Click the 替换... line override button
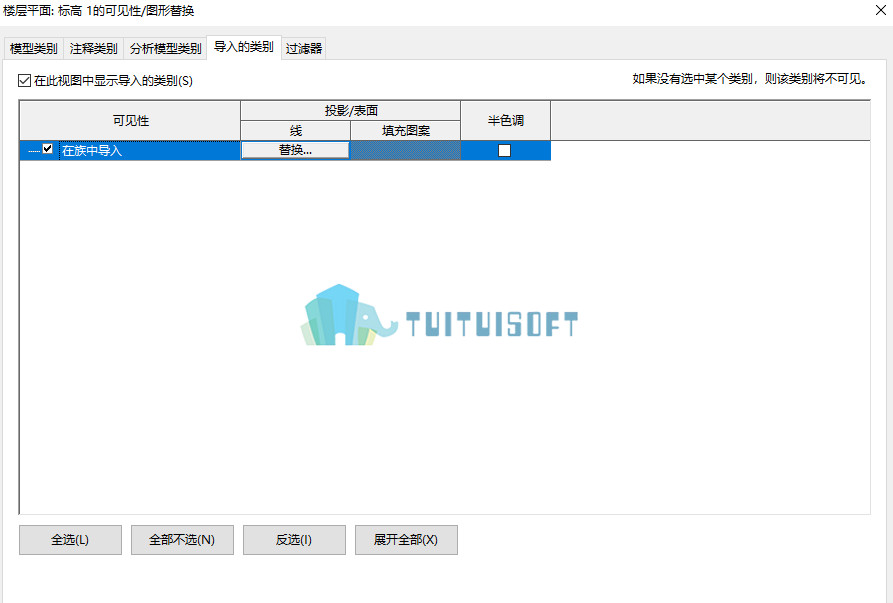The image size is (893, 603). pos(295,150)
